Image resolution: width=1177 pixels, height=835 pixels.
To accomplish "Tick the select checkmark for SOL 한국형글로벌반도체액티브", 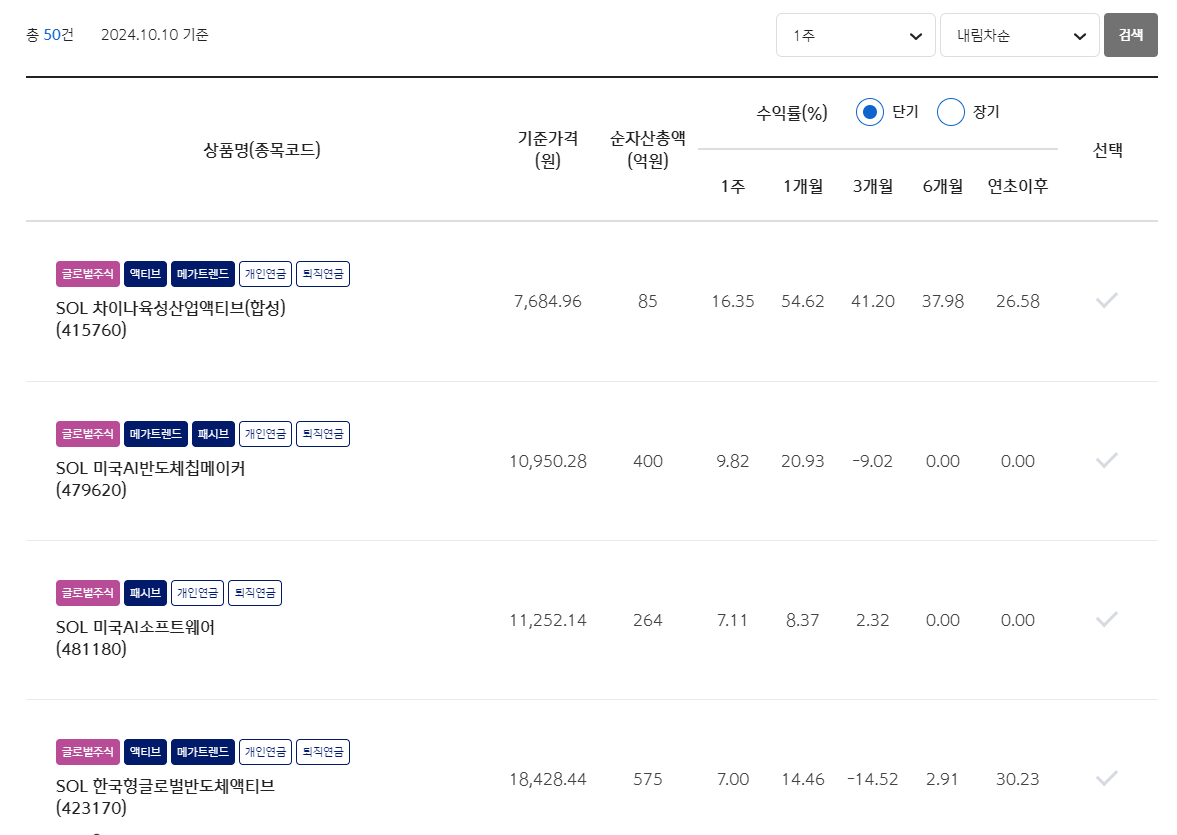I will point(1106,779).
